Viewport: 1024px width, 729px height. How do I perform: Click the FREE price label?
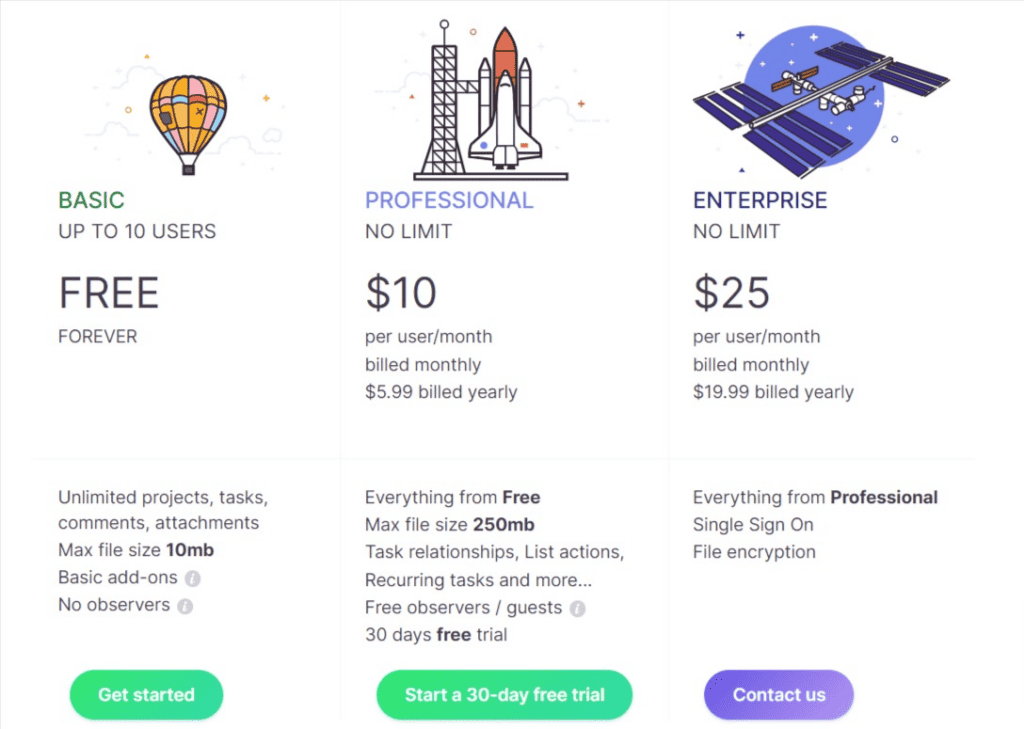point(108,292)
